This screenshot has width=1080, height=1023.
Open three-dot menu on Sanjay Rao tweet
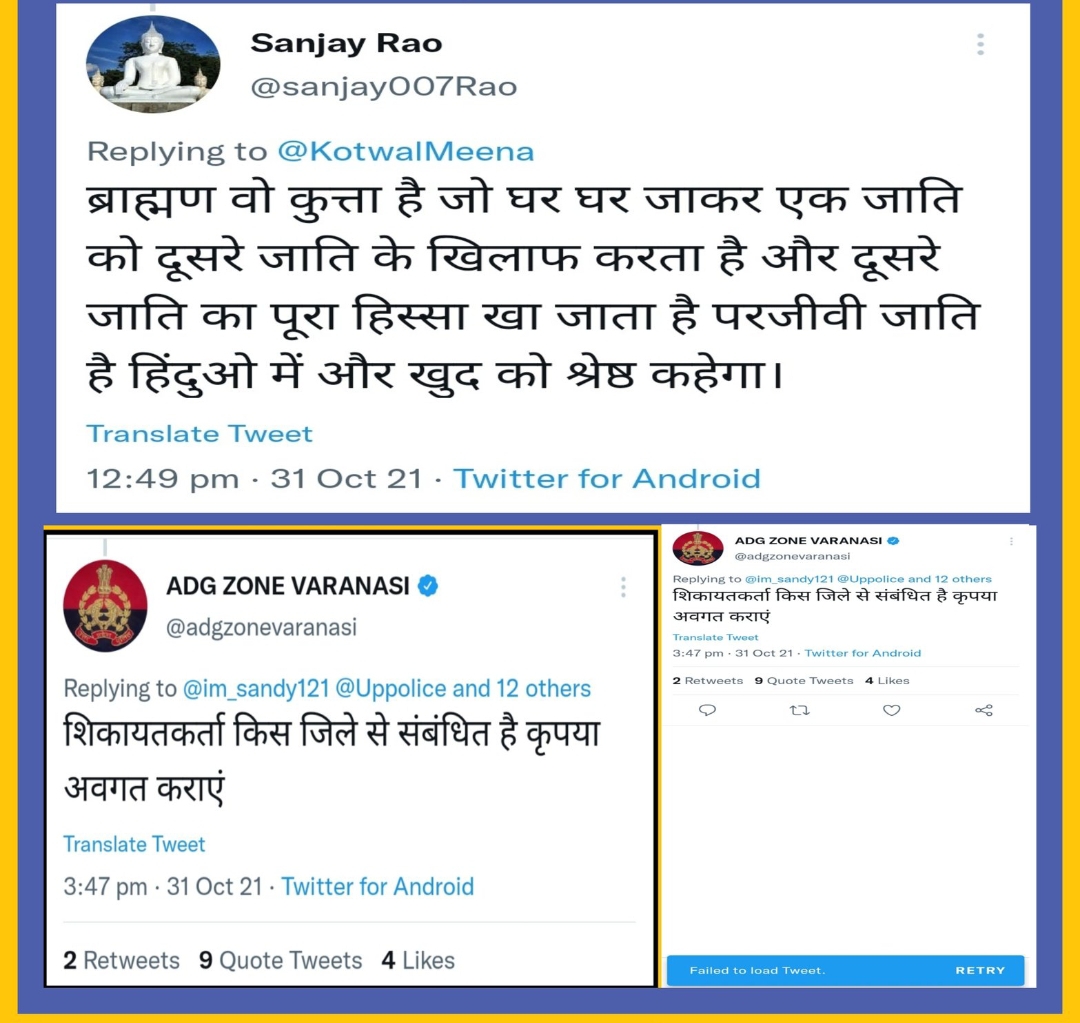980,44
